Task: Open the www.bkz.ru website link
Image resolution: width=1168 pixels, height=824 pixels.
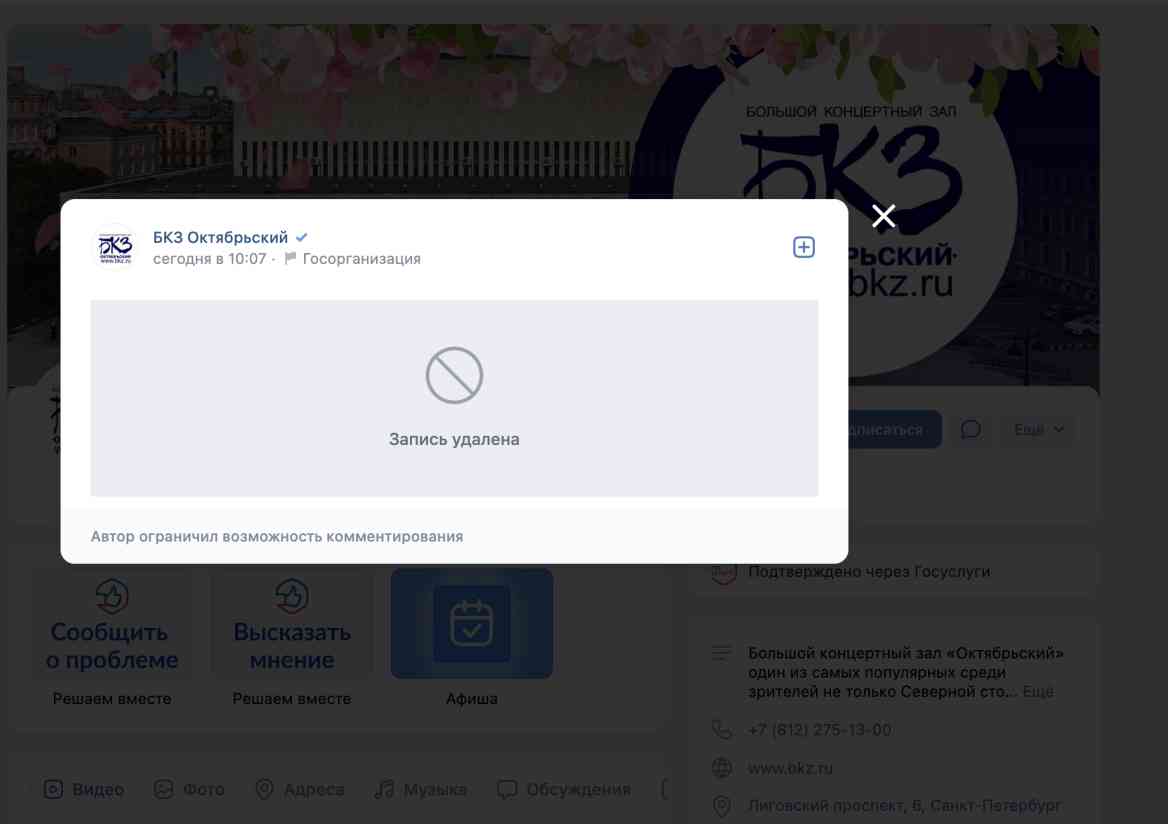Action: coord(790,768)
